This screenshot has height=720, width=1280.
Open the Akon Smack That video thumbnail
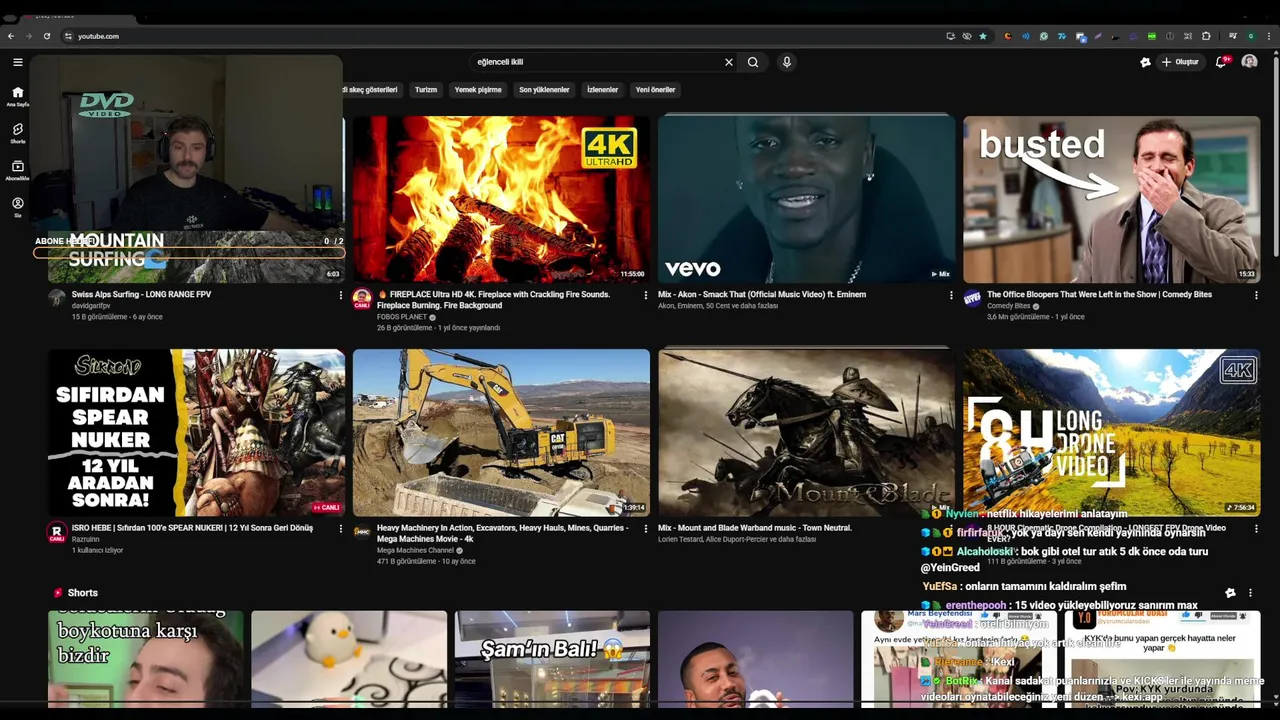coord(806,199)
